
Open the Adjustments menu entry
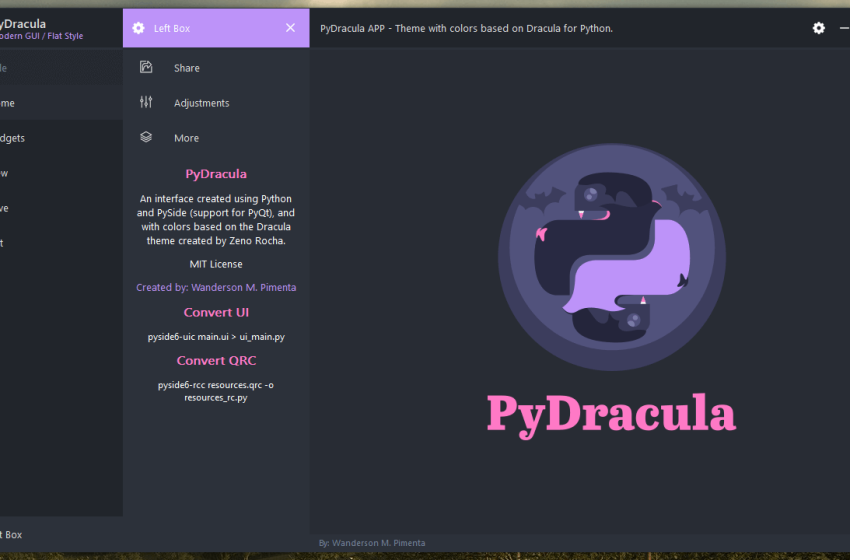pos(216,103)
